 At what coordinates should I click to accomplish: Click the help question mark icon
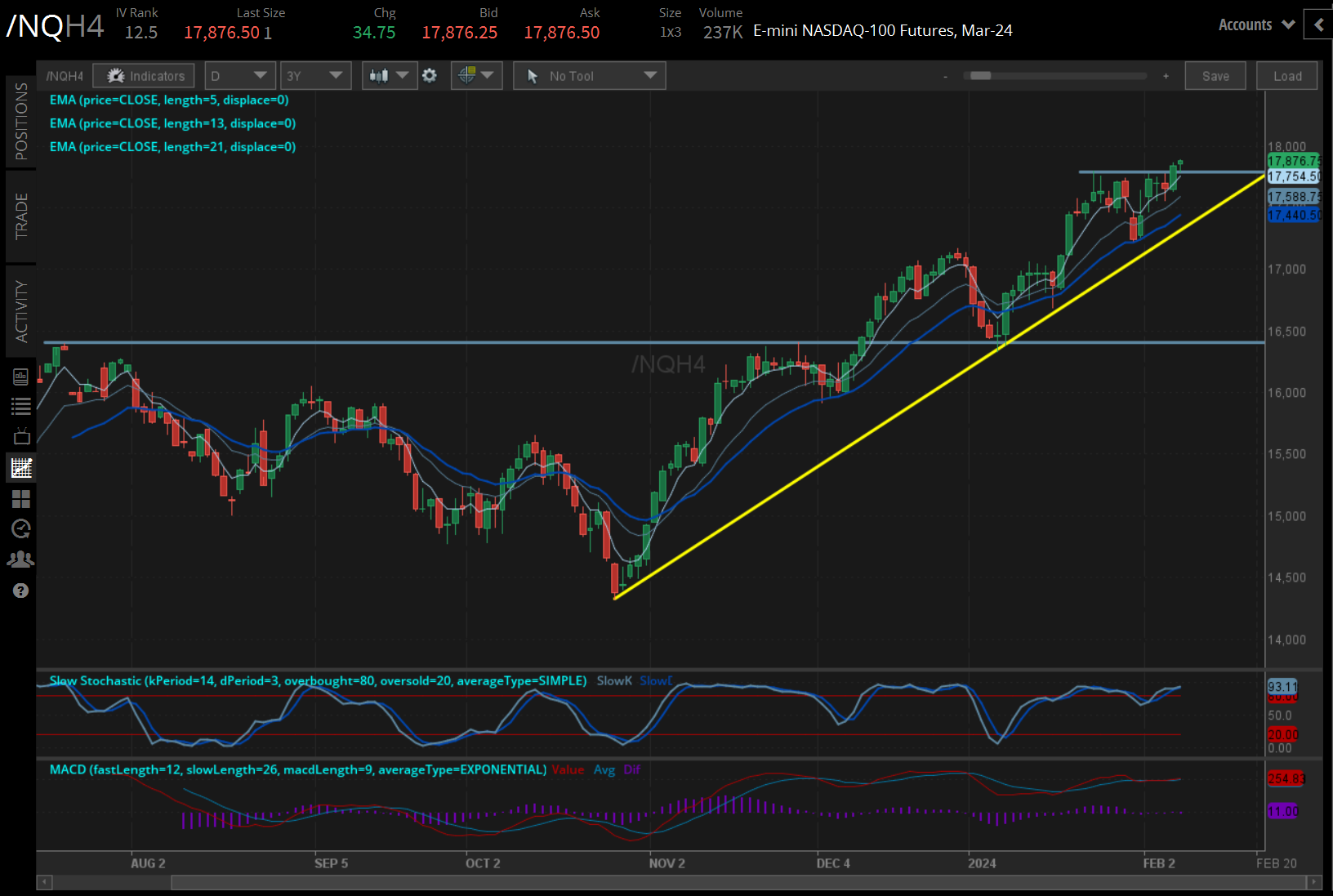coord(21,590)
